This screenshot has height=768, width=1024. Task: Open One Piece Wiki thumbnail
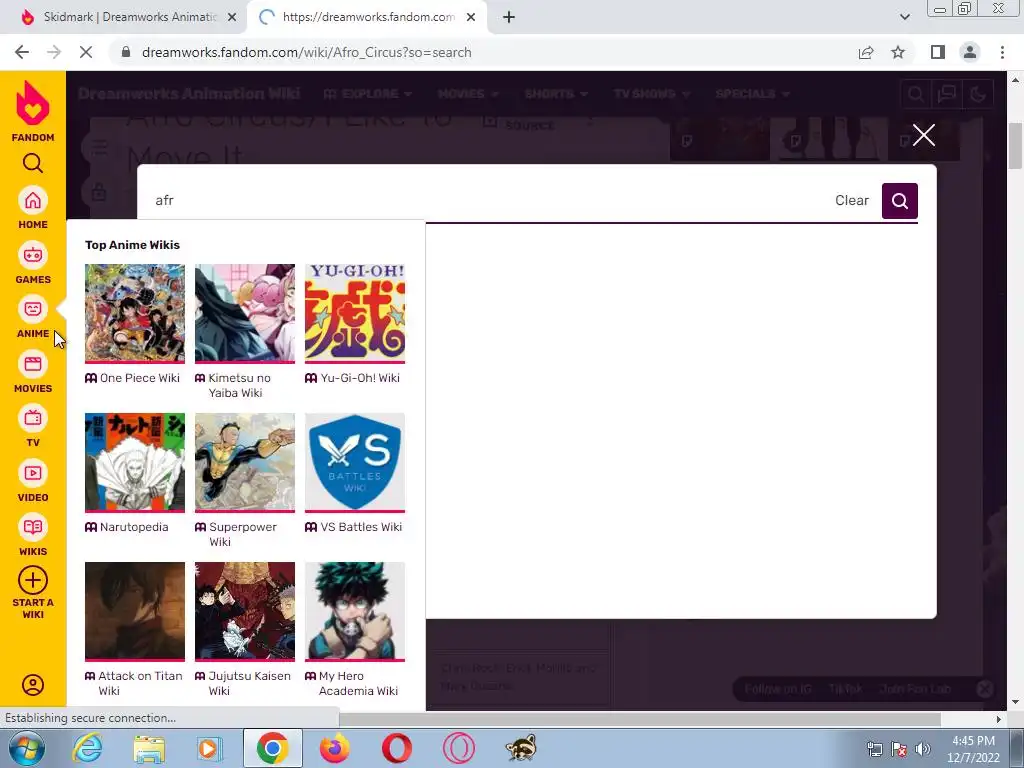click(135, 313)
